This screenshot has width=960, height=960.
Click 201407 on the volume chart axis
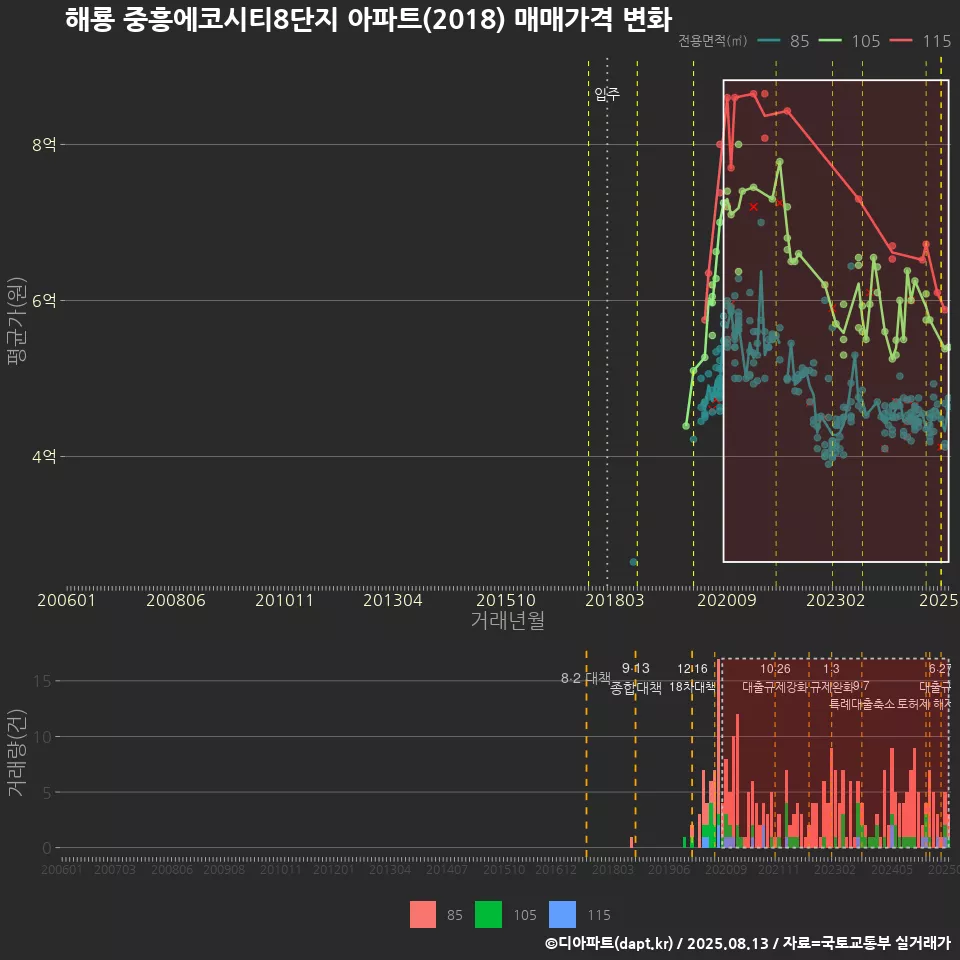click(446, 869)
